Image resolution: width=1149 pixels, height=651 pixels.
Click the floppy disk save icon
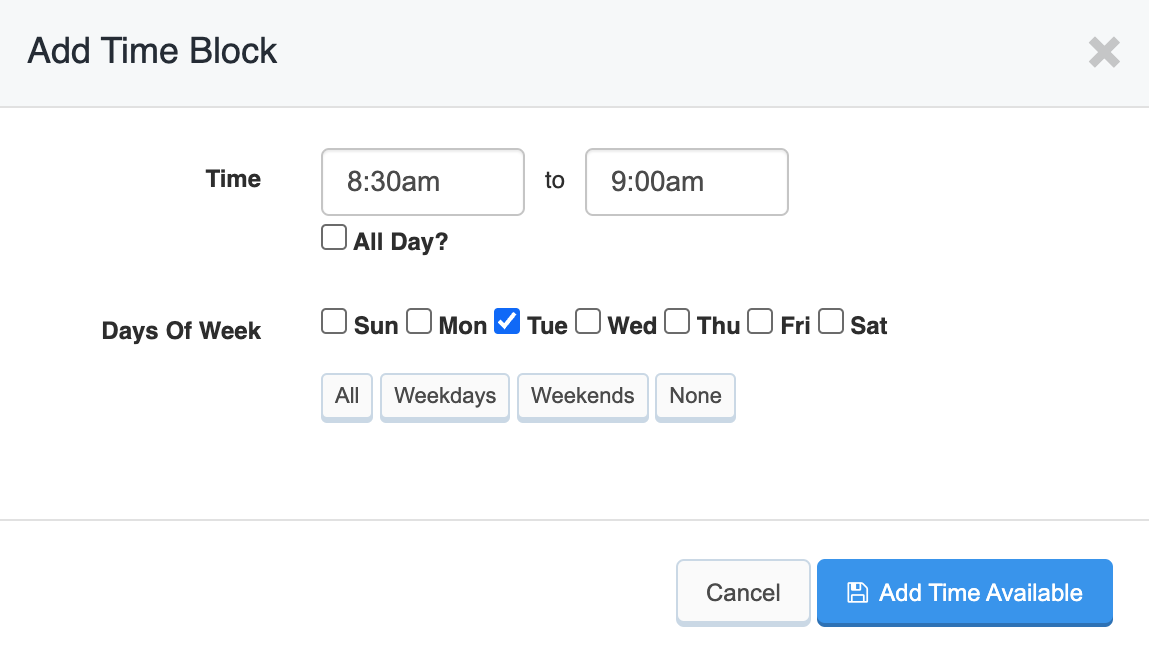[857, 592]
